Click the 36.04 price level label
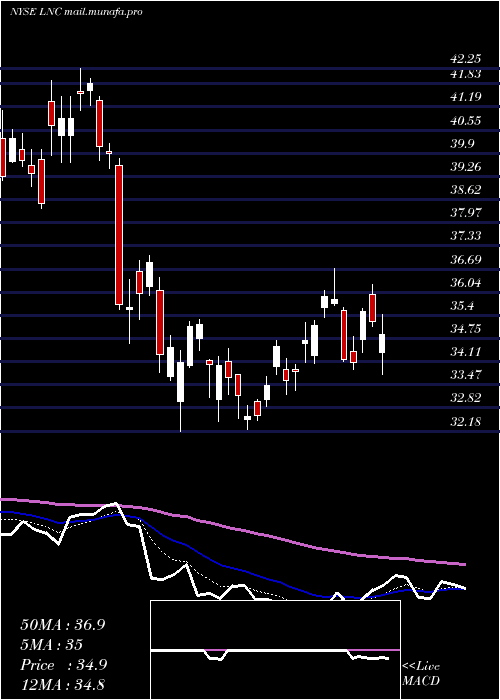500x700 pixels. tap(465, 283)
